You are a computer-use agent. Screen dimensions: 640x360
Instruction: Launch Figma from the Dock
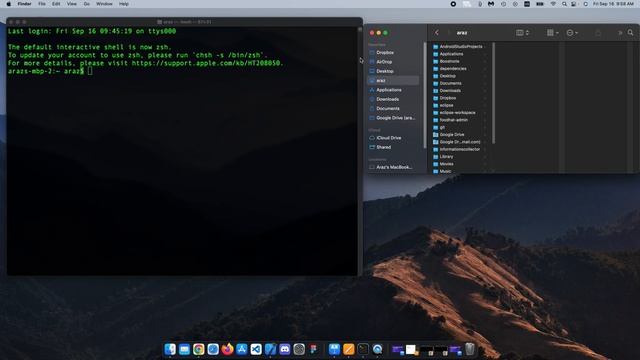click(x=313, y=349)
